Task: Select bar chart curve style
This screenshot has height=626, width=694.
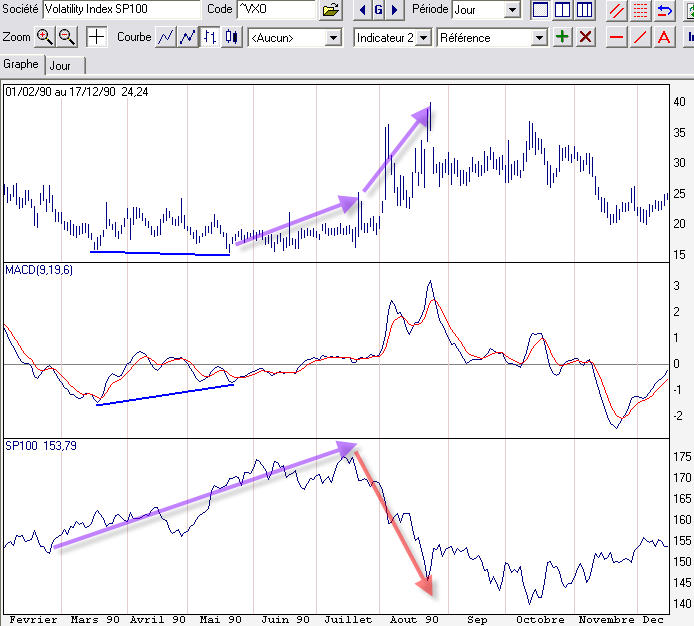Action: 210,37
